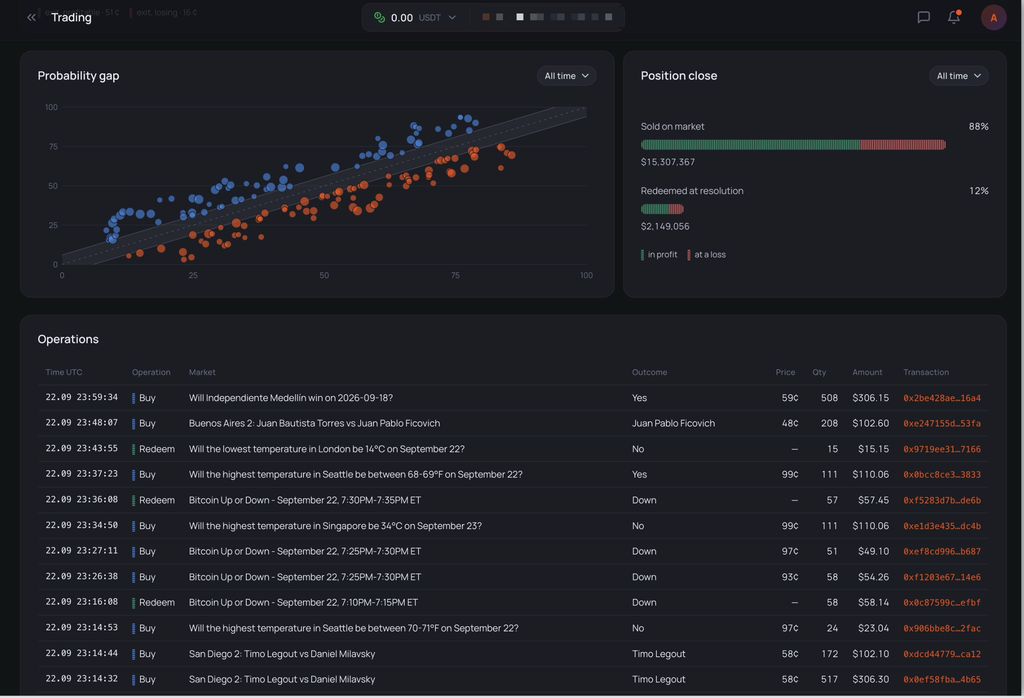Viewport: 1024px width, 698px height.
Task: Open transaction 0xe1d3e435…dc4b
Action: point(942,526)
